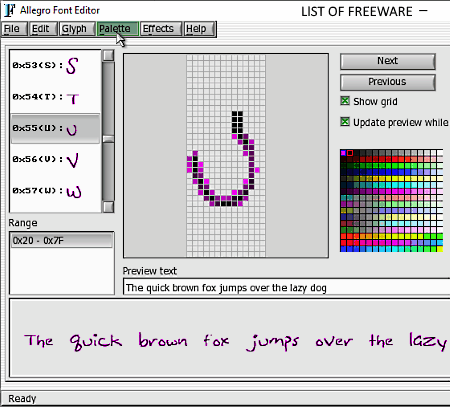Select glyph 0x55 (U) in list
Image resolution: width=450 pixels, height=407 pixels.
click(55, 128)
